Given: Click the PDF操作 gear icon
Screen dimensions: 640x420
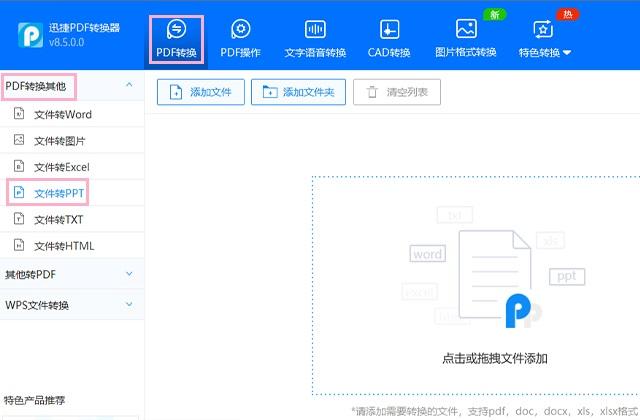Looking at the screenshot, I should pos(240,29).
